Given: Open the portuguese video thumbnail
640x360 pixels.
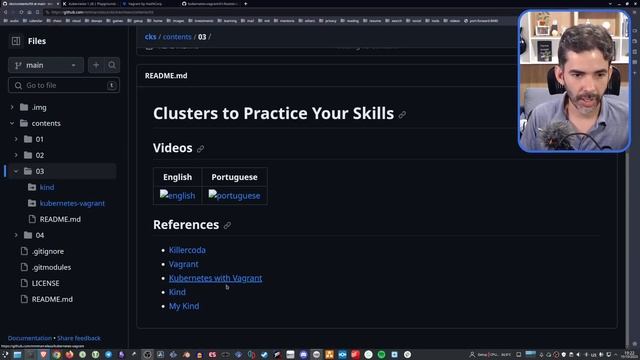Looking at the screenshot, I should click(x=234, y=195).
